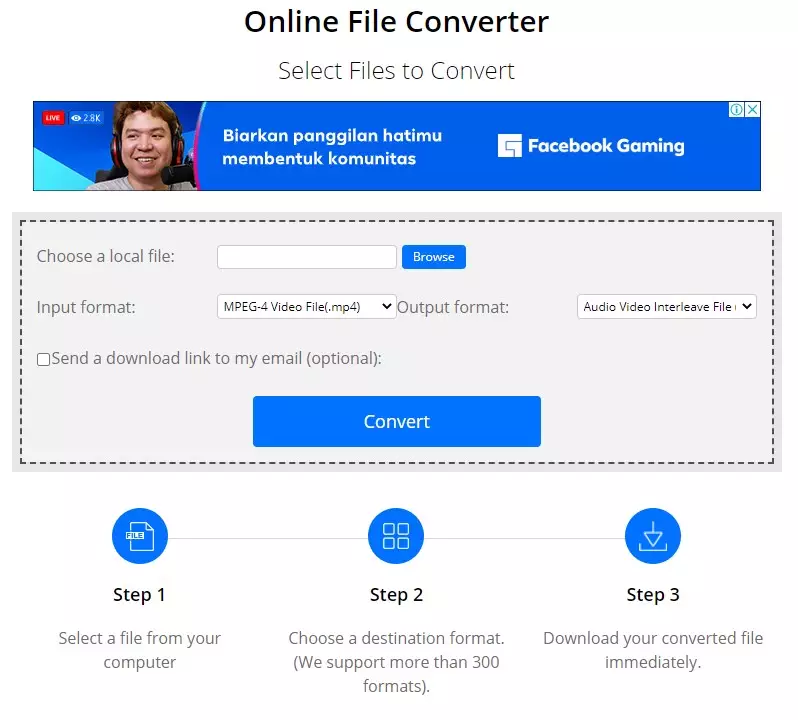Click the 2.8K viewer count eye icon
Screen dimensions: 798x720
76,118
